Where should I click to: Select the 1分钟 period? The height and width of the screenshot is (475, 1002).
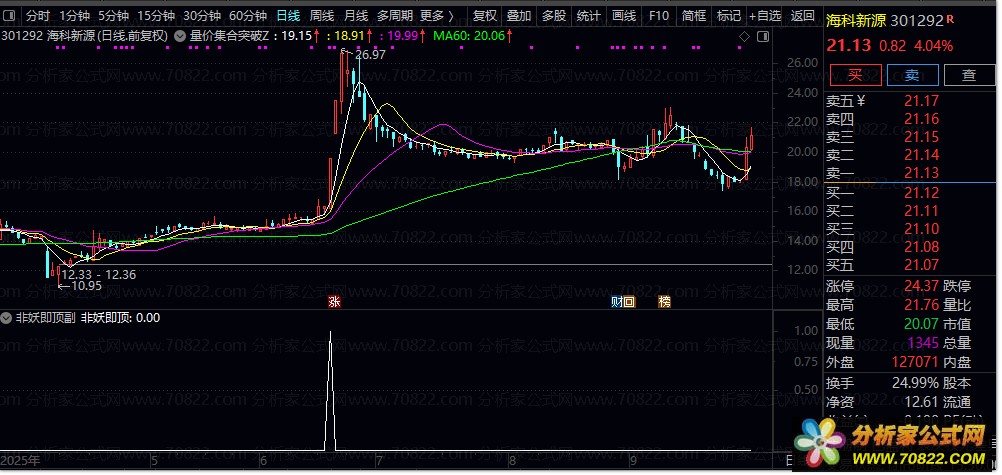[75, 16]
